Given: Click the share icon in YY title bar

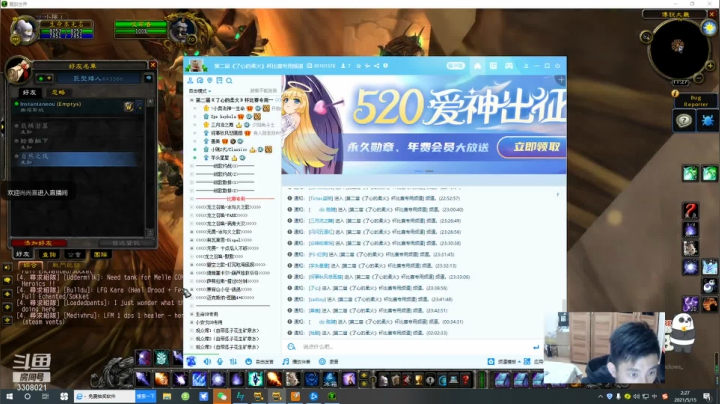Looking at the screenshot, I should click(x=377, y=66).
